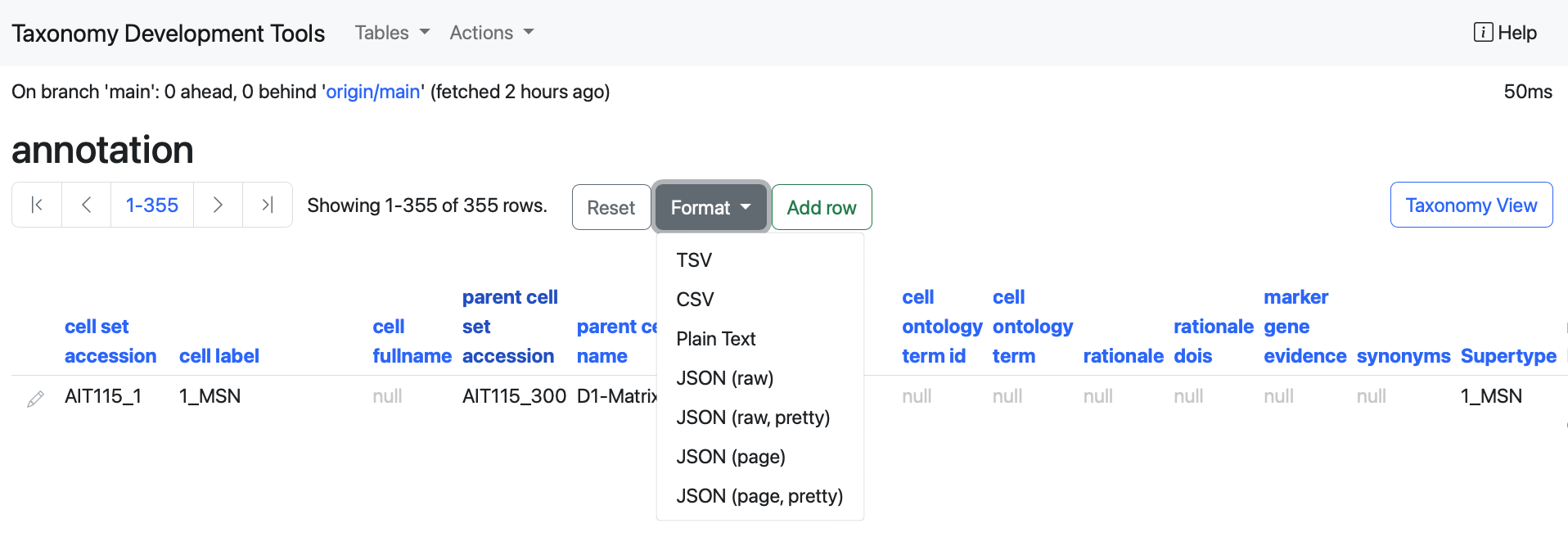The height and width of the screenshot is (537, 1568).
Task: Click the 1-355 page range indicator
Action: [x=152, y=205]
